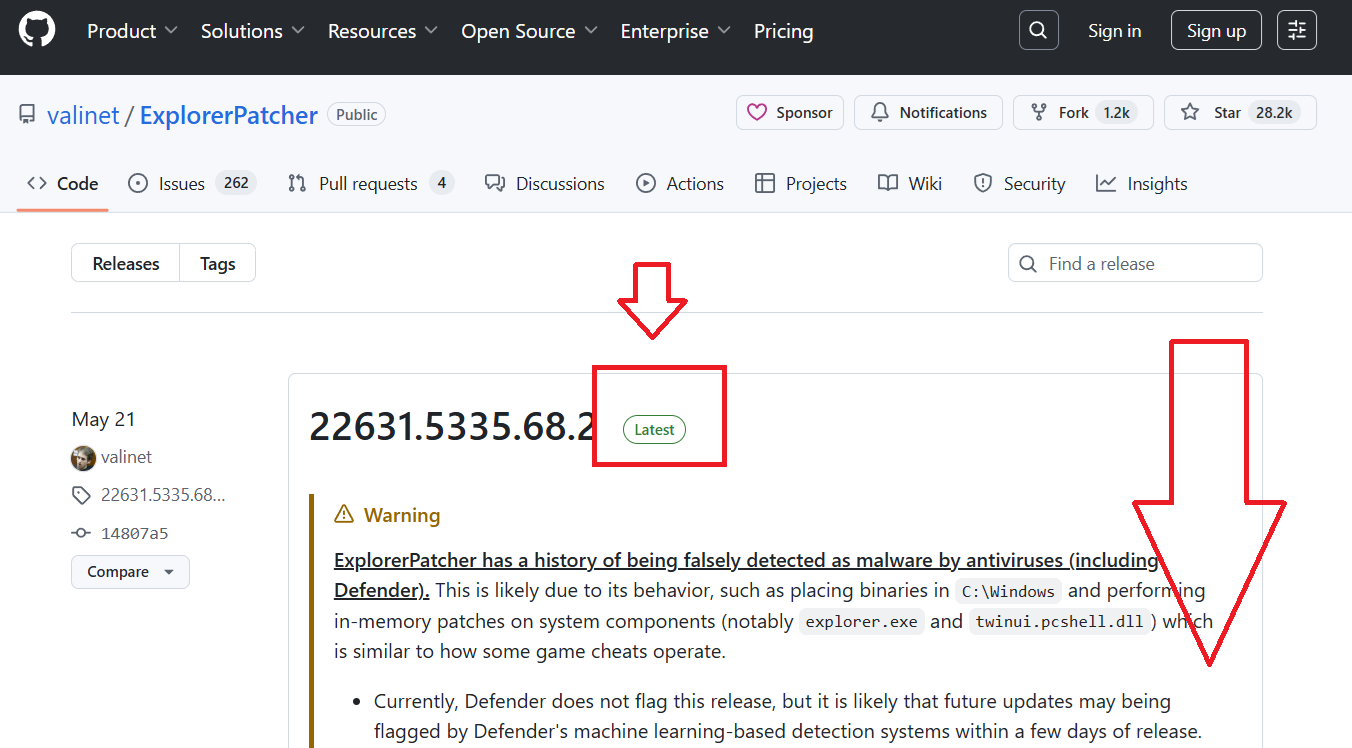Click the magnifier icon in Find a release
The image size is (1352, 748).
pyautogui.click(x=1028, y=264)
